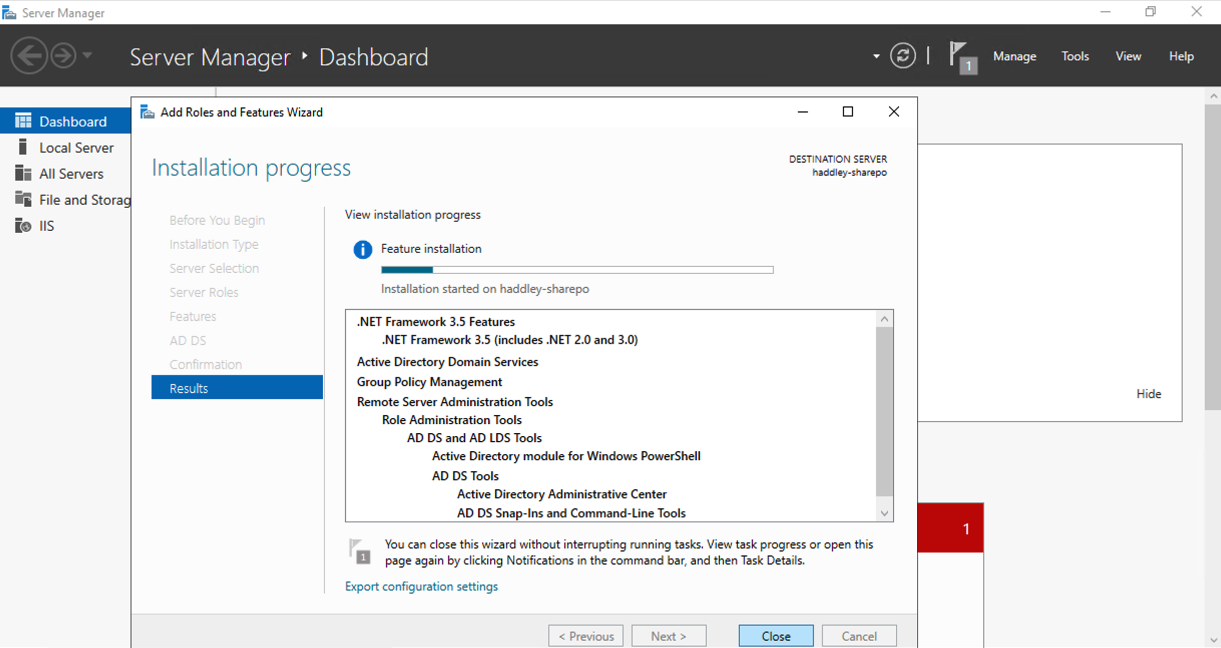Click the Local Server icon in sidebar
The width and height of the screenshot is (1221, 648).
(x=23, y=147)
